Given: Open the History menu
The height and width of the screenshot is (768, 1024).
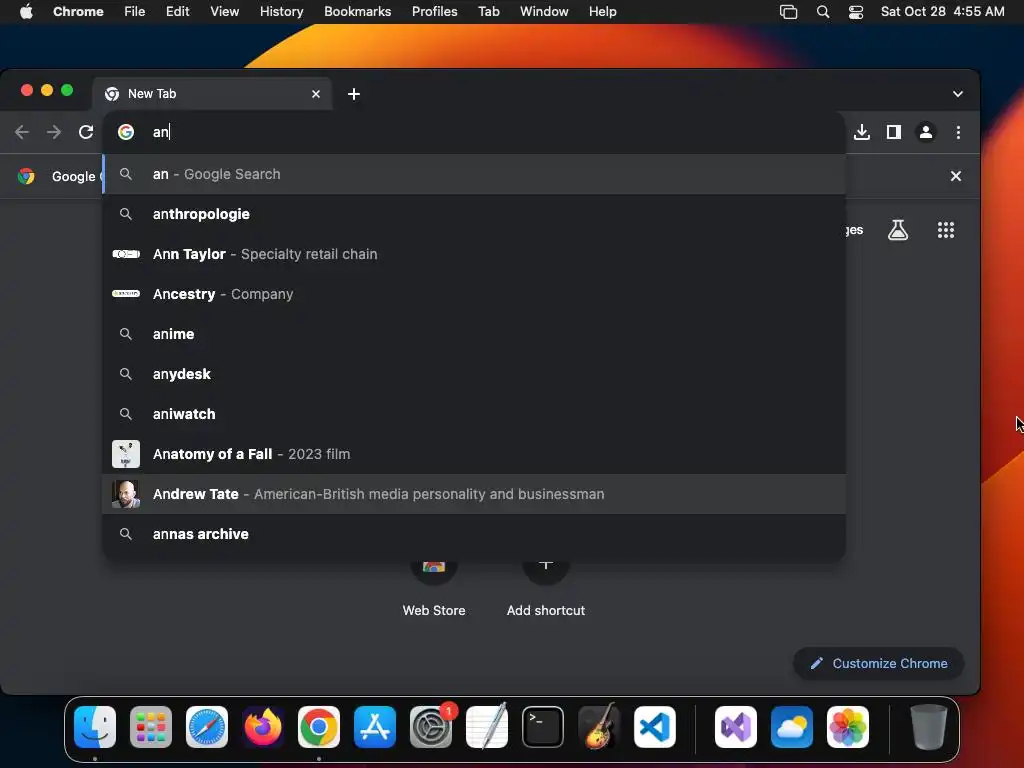Looking at the screenshot, I should 281,12.
